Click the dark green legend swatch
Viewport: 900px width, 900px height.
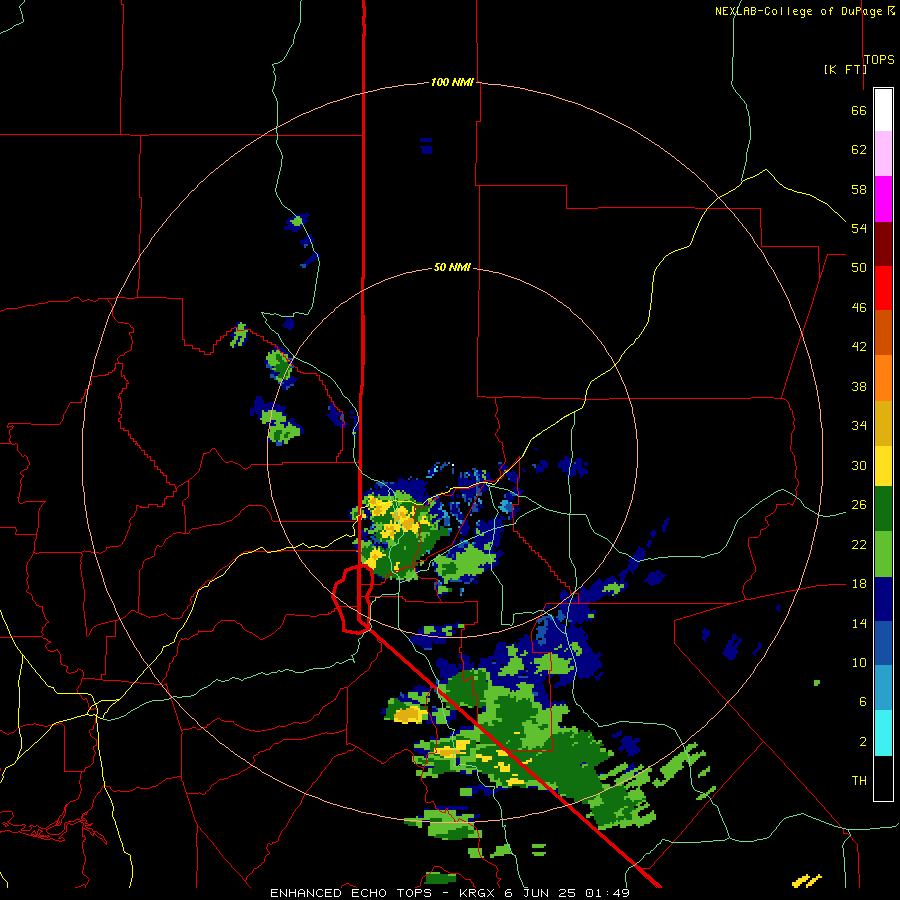[x=883, y=509]
